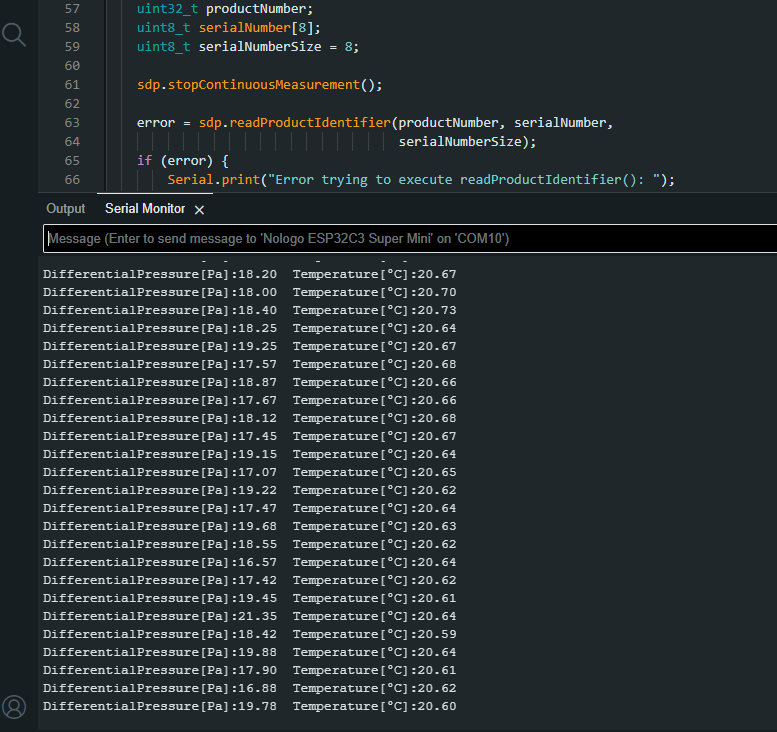The width and height of the screenshot is (777, 732).
Task: Select the DifferentialPressure 19.68 output row
Action: [249, 526]
